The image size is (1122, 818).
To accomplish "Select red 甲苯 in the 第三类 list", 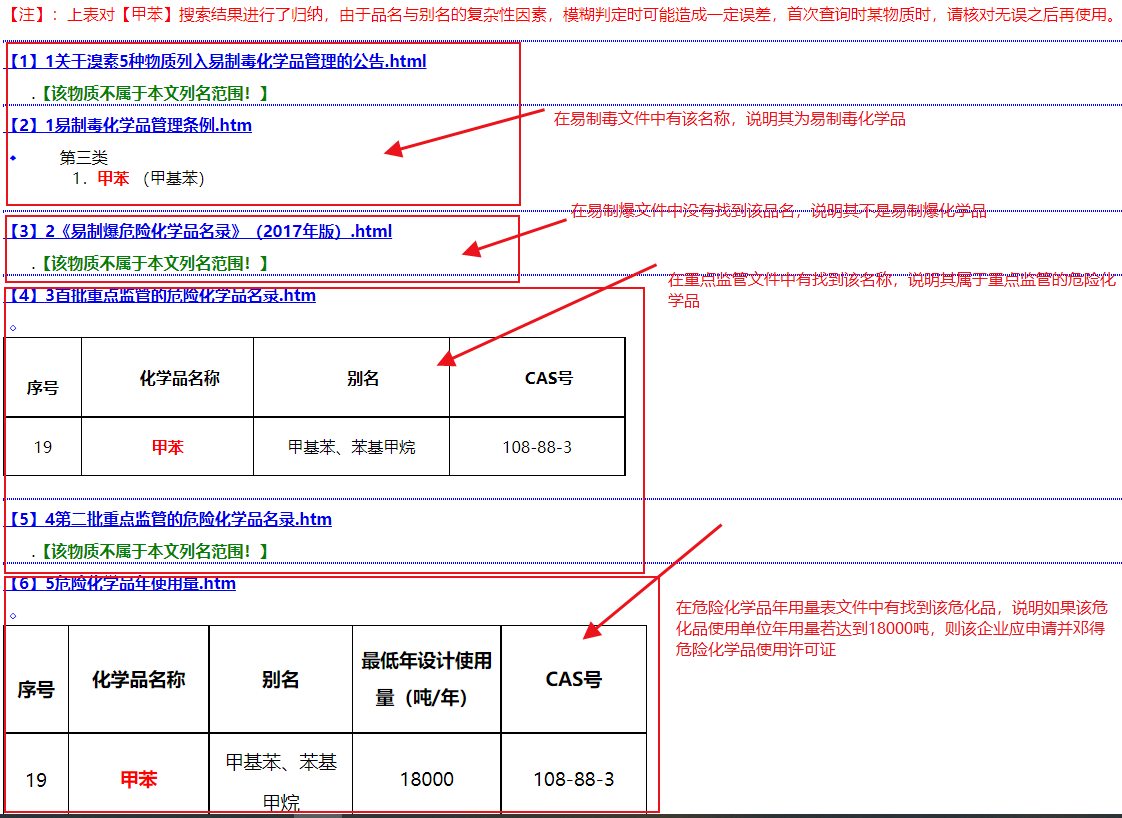I will [x=113, y=179].
